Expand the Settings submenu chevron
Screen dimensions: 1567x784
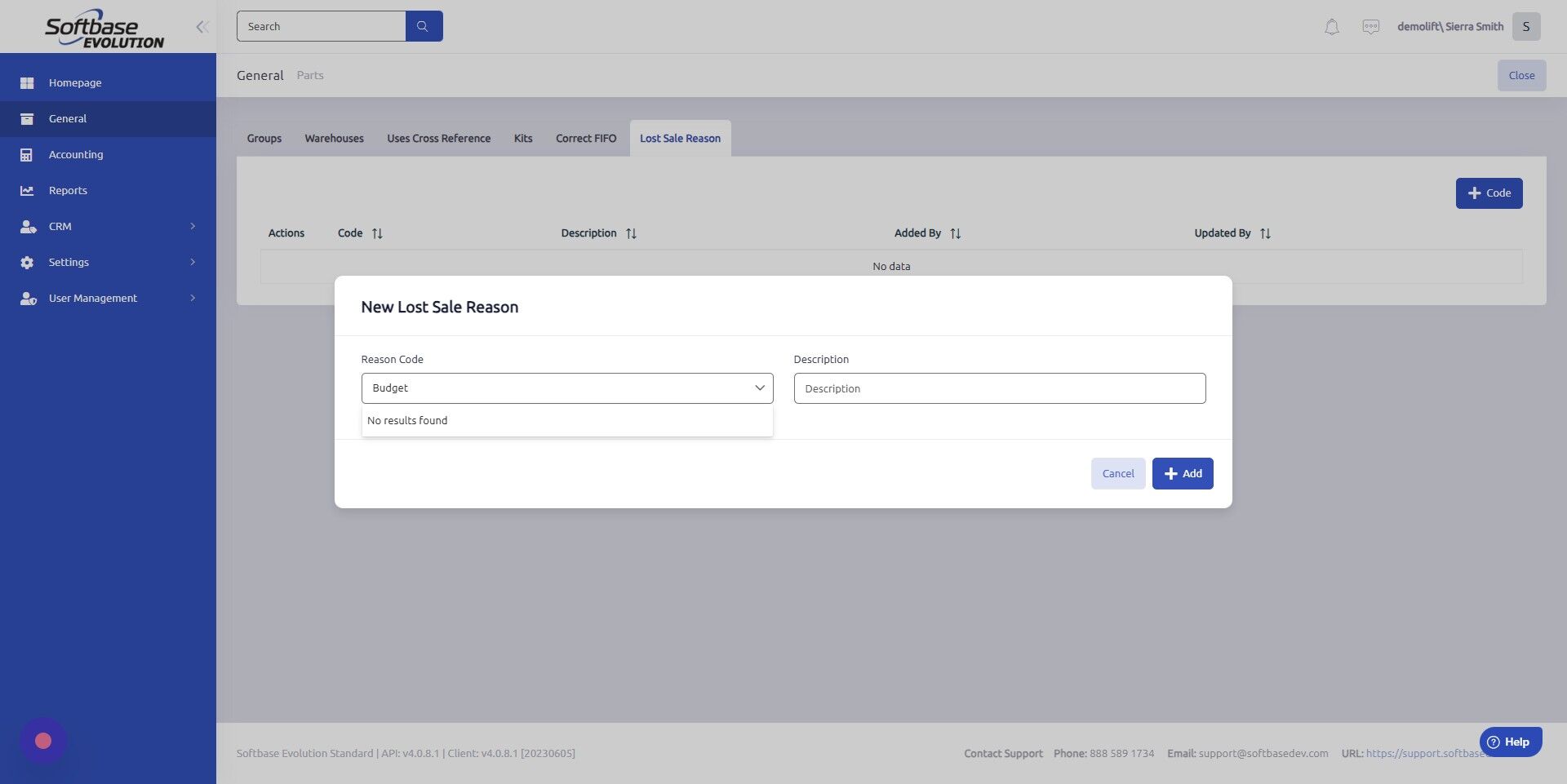coord(193,262)
